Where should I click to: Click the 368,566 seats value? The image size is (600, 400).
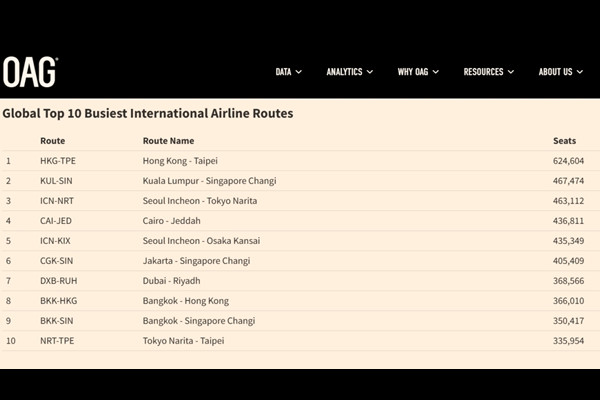click(x=568, y=281)
